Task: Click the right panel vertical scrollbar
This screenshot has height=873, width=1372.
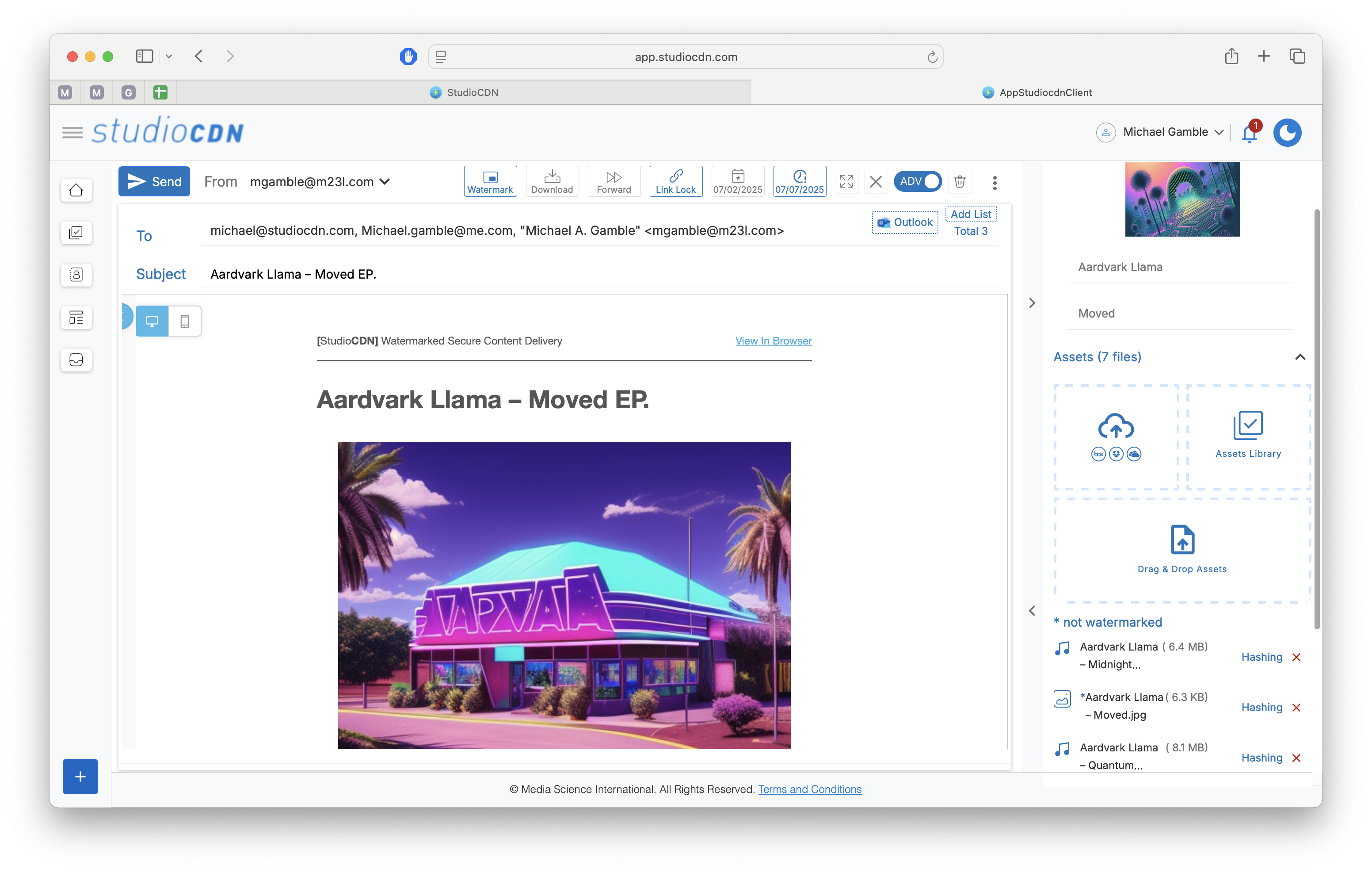Action: tap(1316, 419)
